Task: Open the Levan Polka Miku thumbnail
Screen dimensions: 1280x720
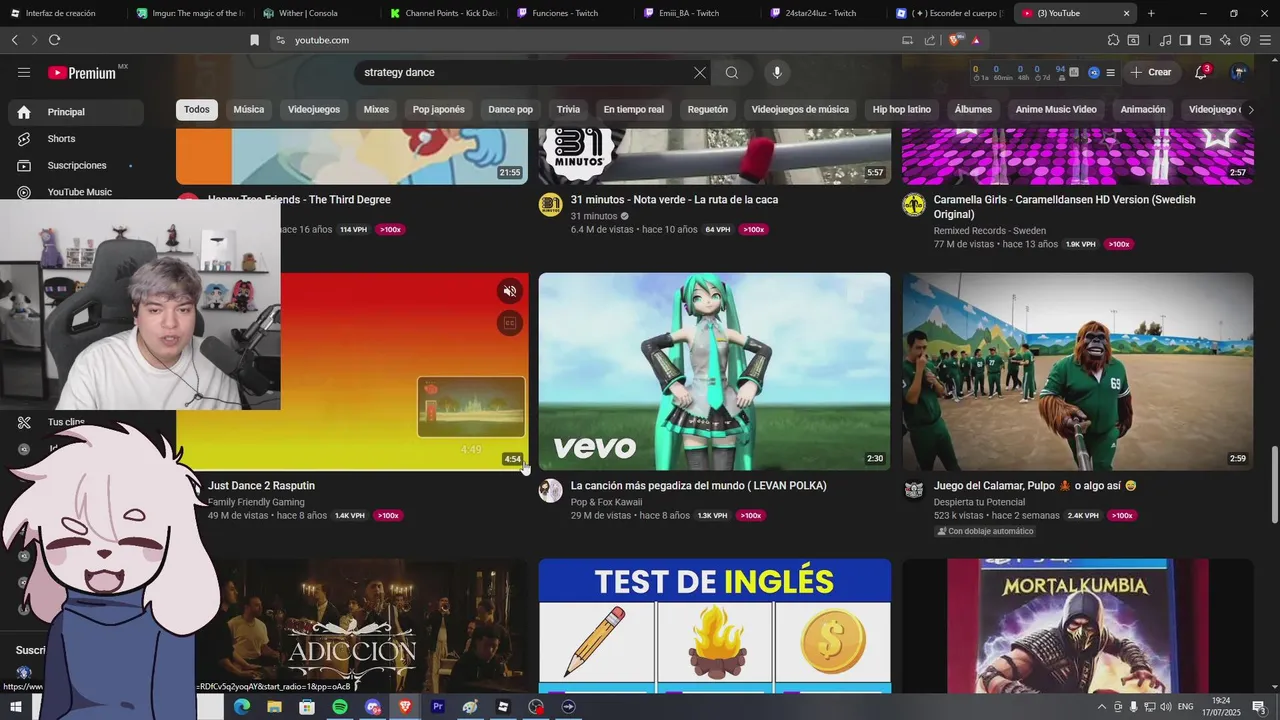Action: click(714, 371)
